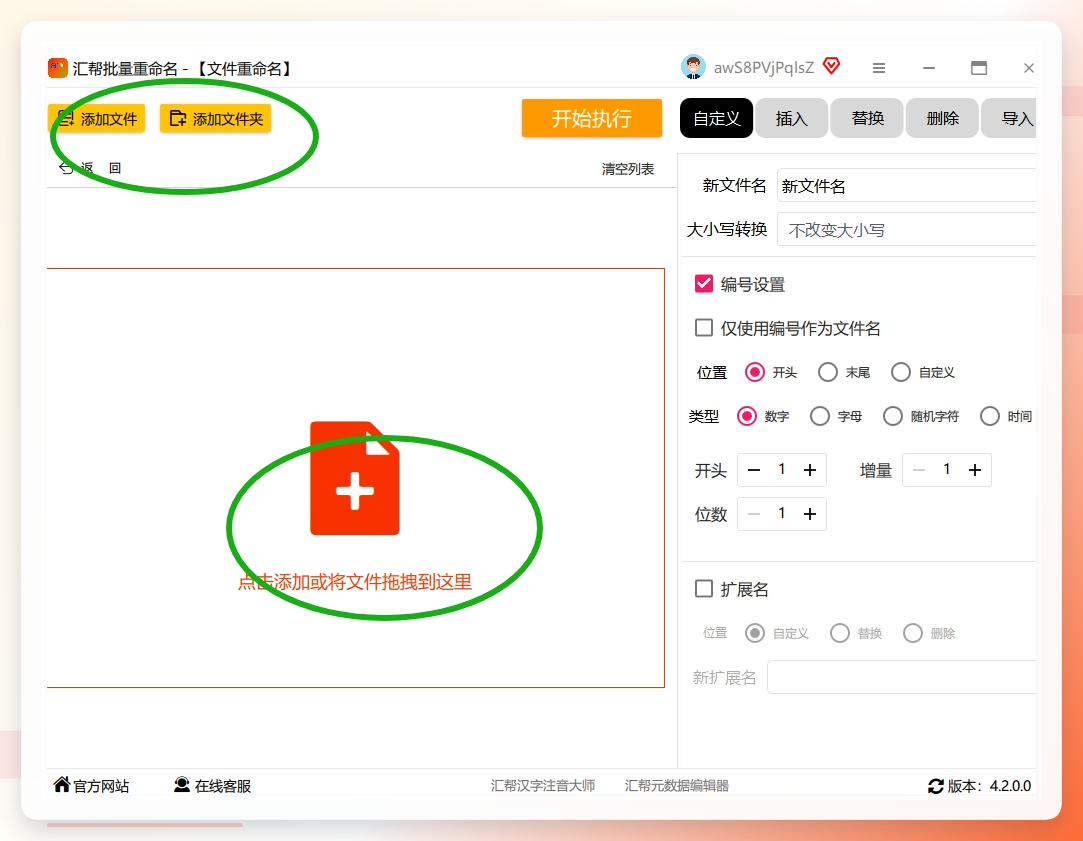Select extension 替换 radio button
The image size is (1083, 841).
point(840,633)
